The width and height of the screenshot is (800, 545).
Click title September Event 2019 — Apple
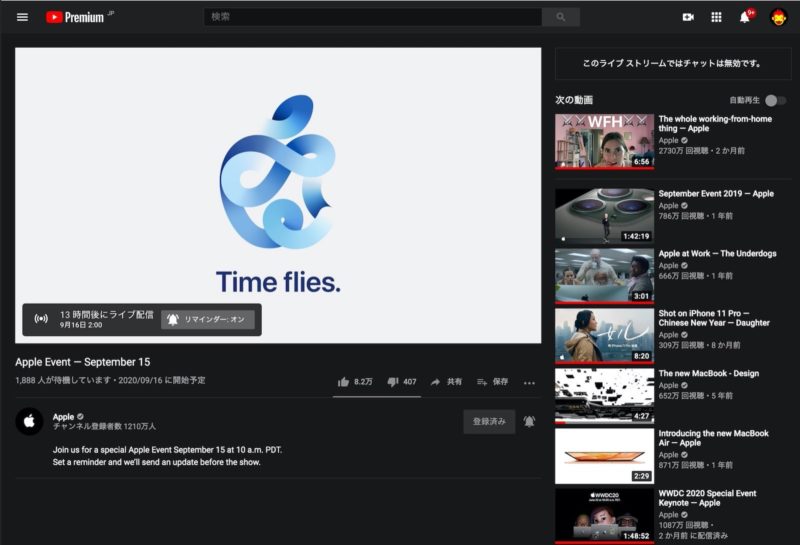click(x=716, y=193)
